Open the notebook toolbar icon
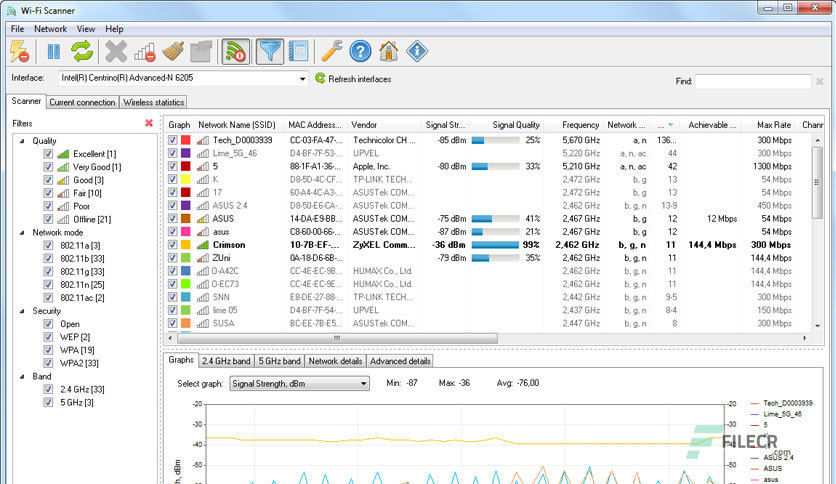The image size is (836, 484). click(299, 52)
